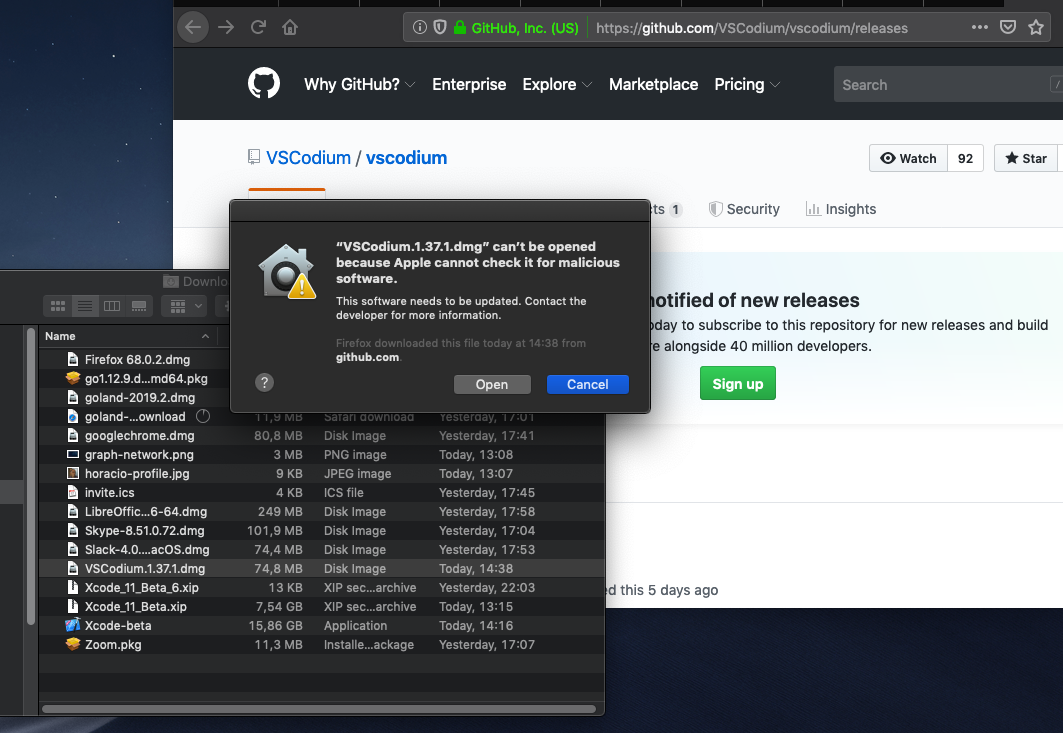The width and height of the screenshot is (1063, 733).
Task: Switch to the Security tab
Action: coord(744,210)
